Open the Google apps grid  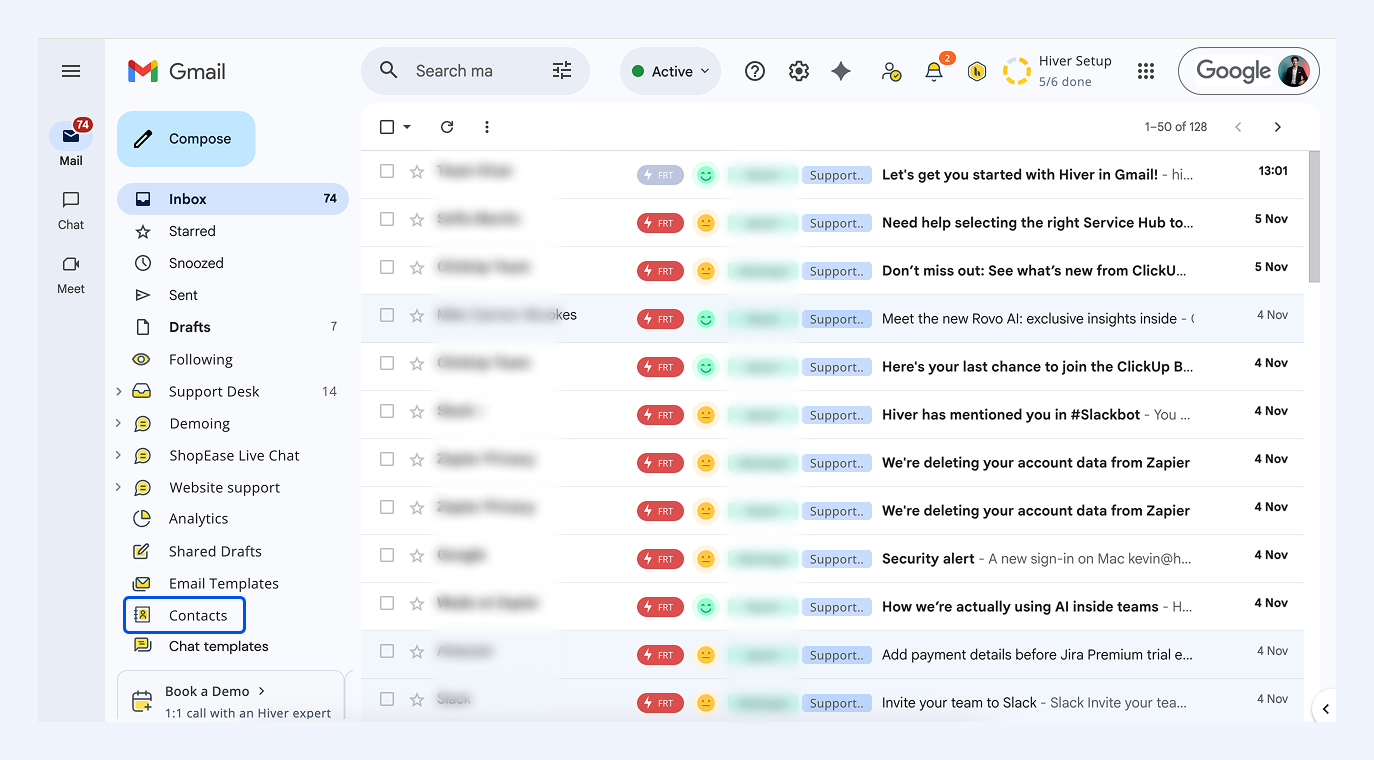[1146, 71]
